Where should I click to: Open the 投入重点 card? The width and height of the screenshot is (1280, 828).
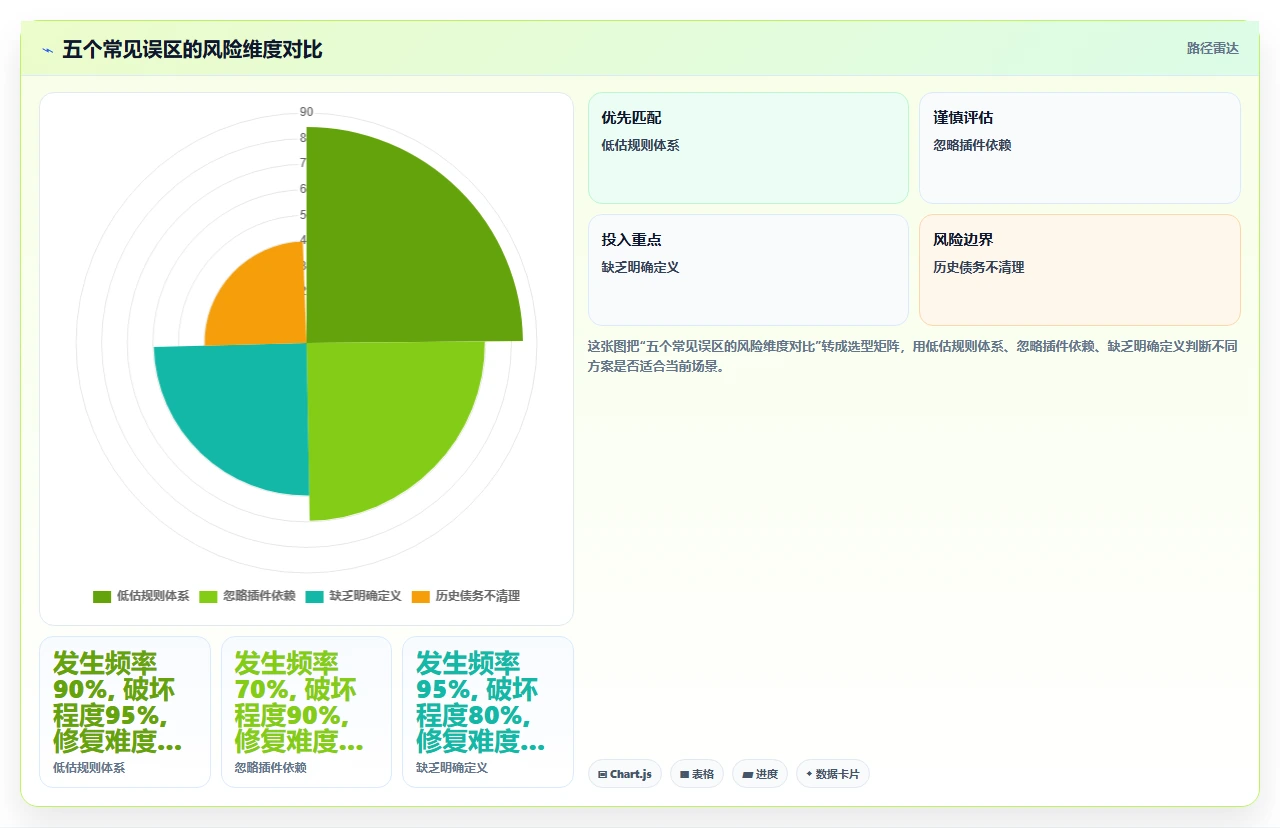tap(748, 270)
